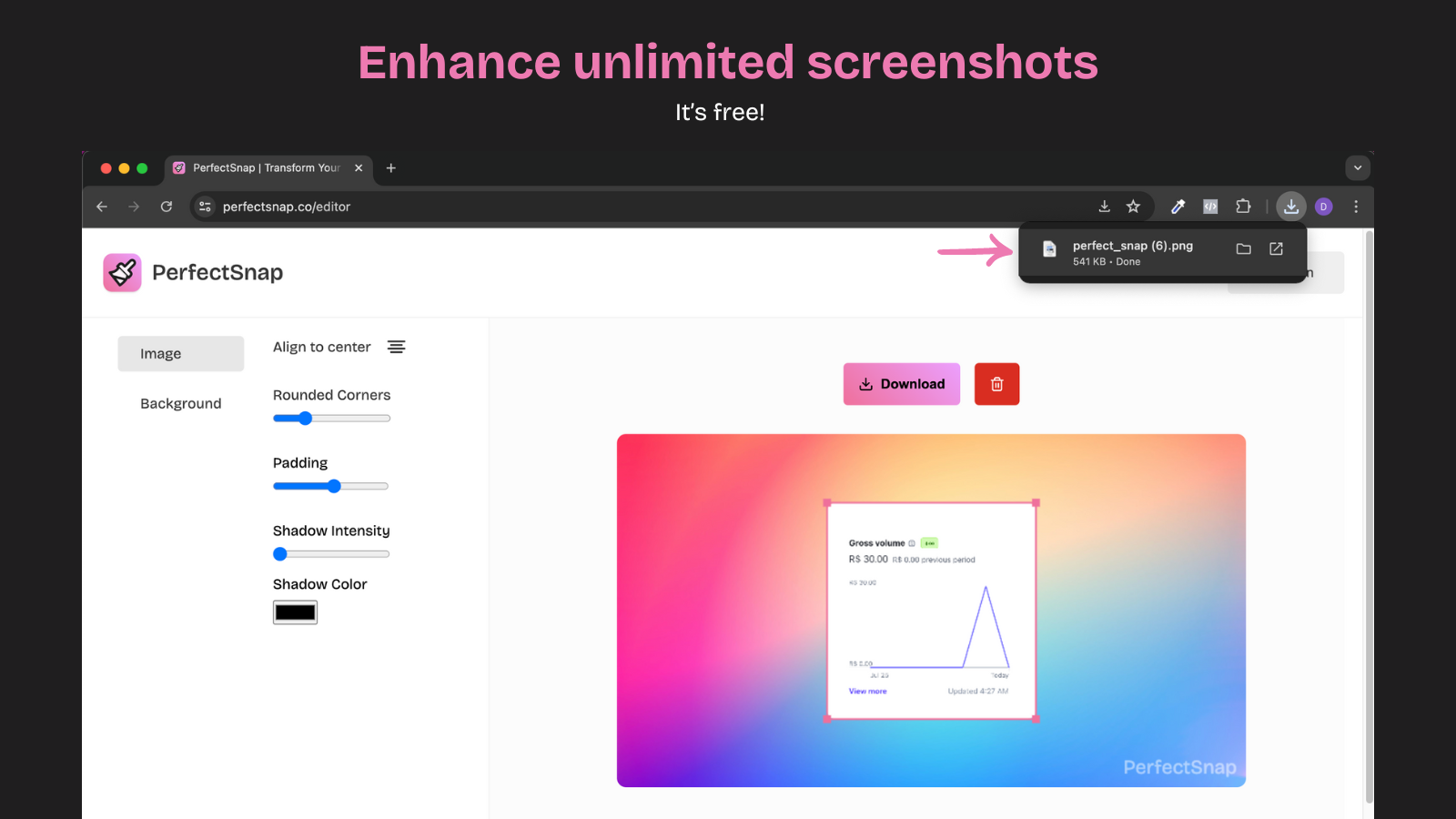Open the Extensions puzzle icon
Image resolution: width=1456 pixels, height=819 pixels.
click(1243, 207)
